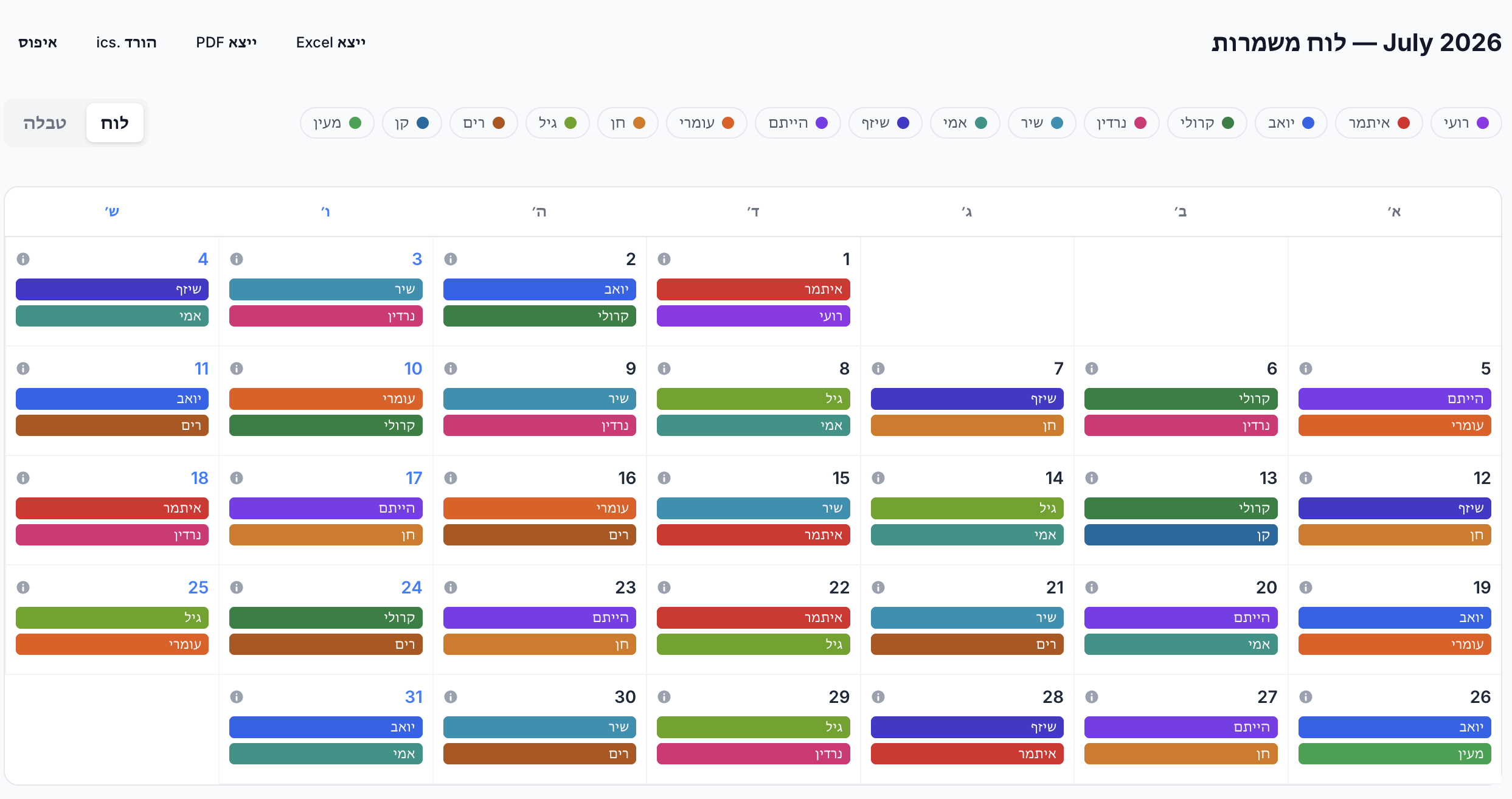Click the info icon on day 15

click(664, 478)
